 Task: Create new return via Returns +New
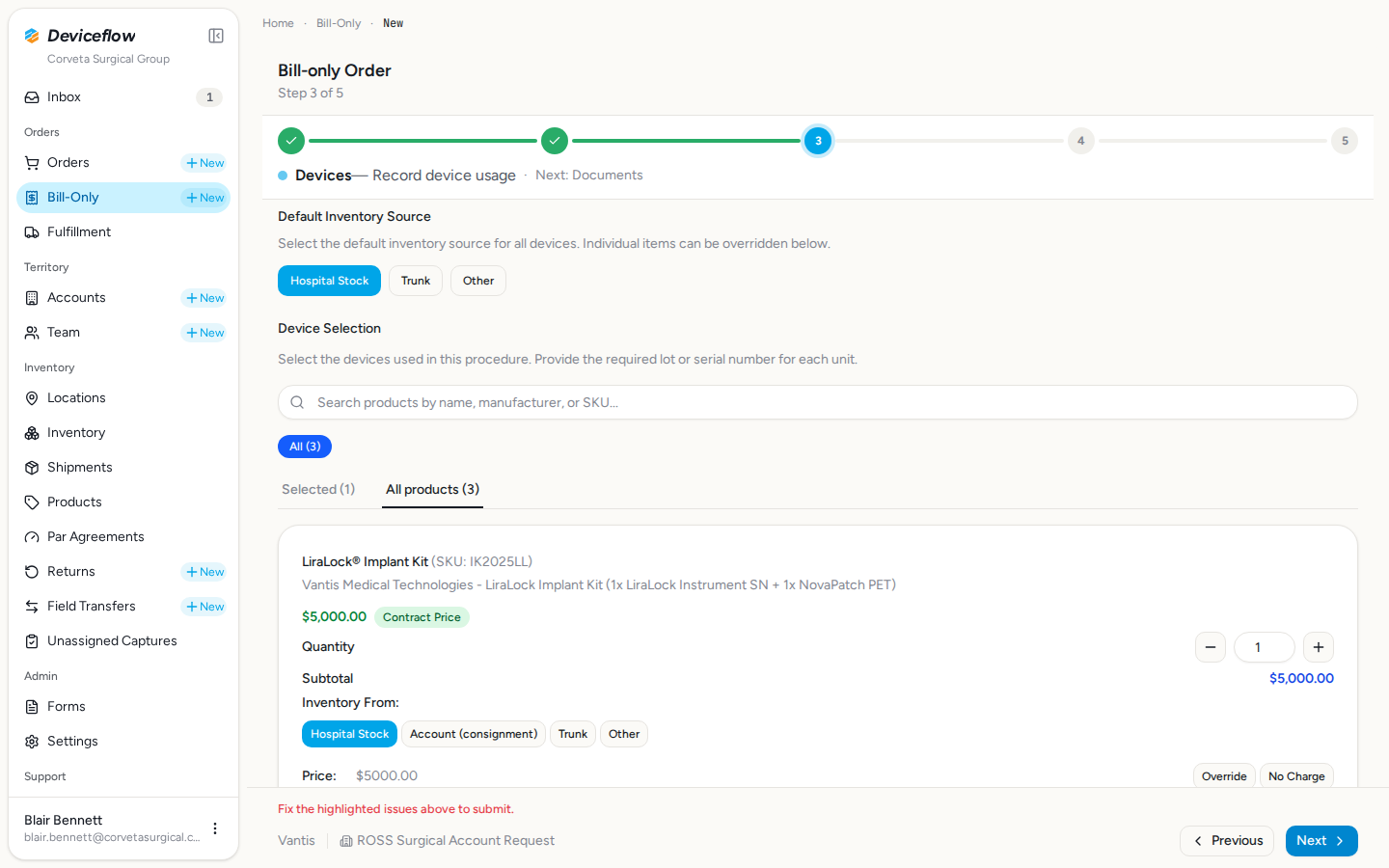tap(204, 572)
